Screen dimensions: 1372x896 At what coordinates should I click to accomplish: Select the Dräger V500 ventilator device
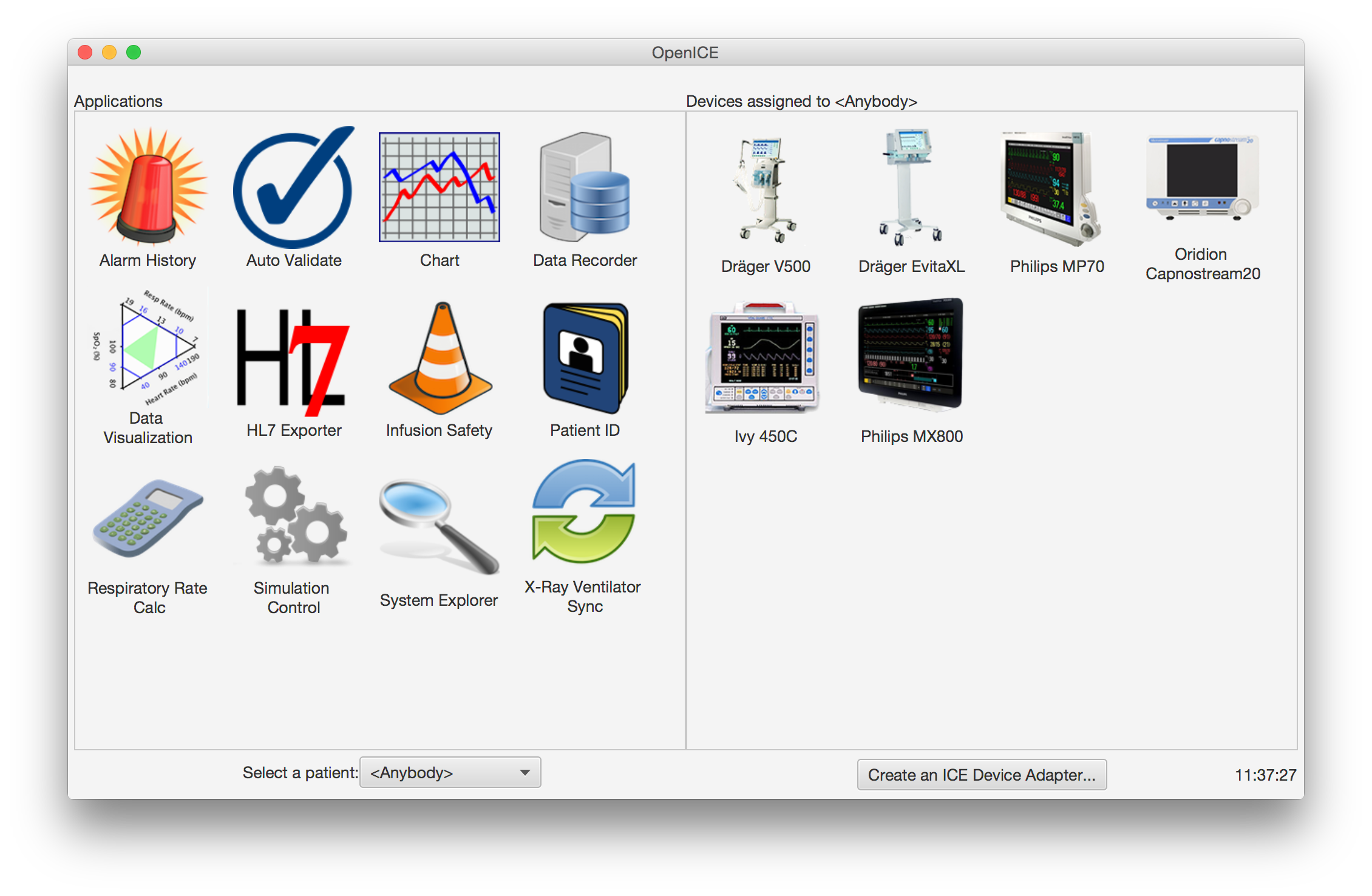766,189
